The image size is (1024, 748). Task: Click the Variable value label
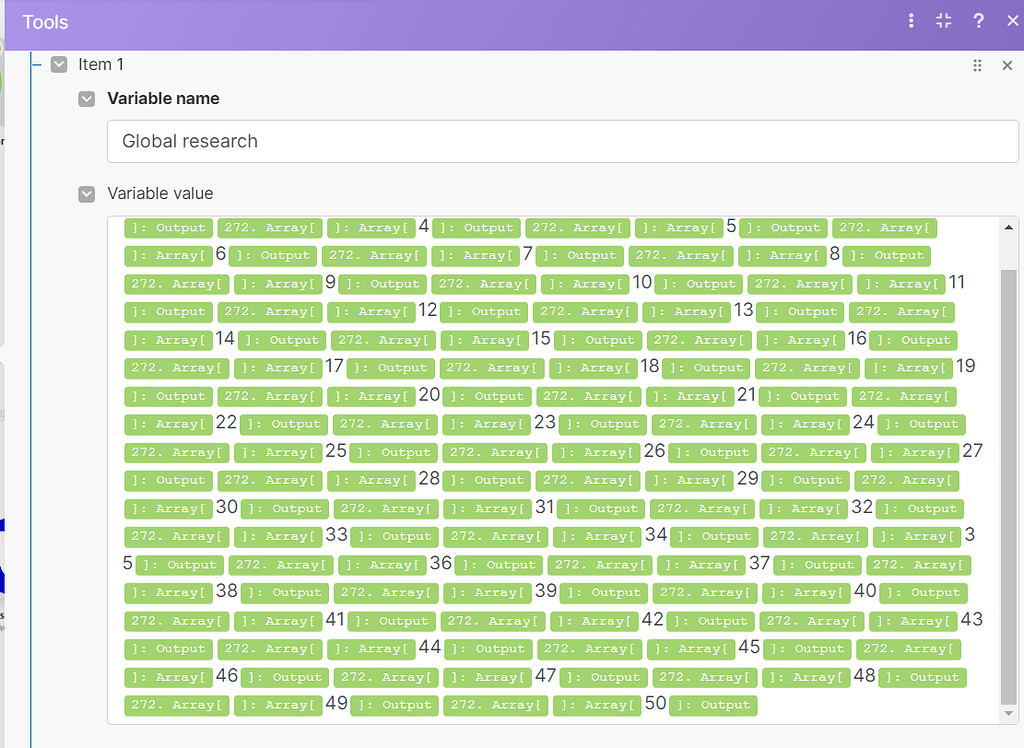click(160, 193)
